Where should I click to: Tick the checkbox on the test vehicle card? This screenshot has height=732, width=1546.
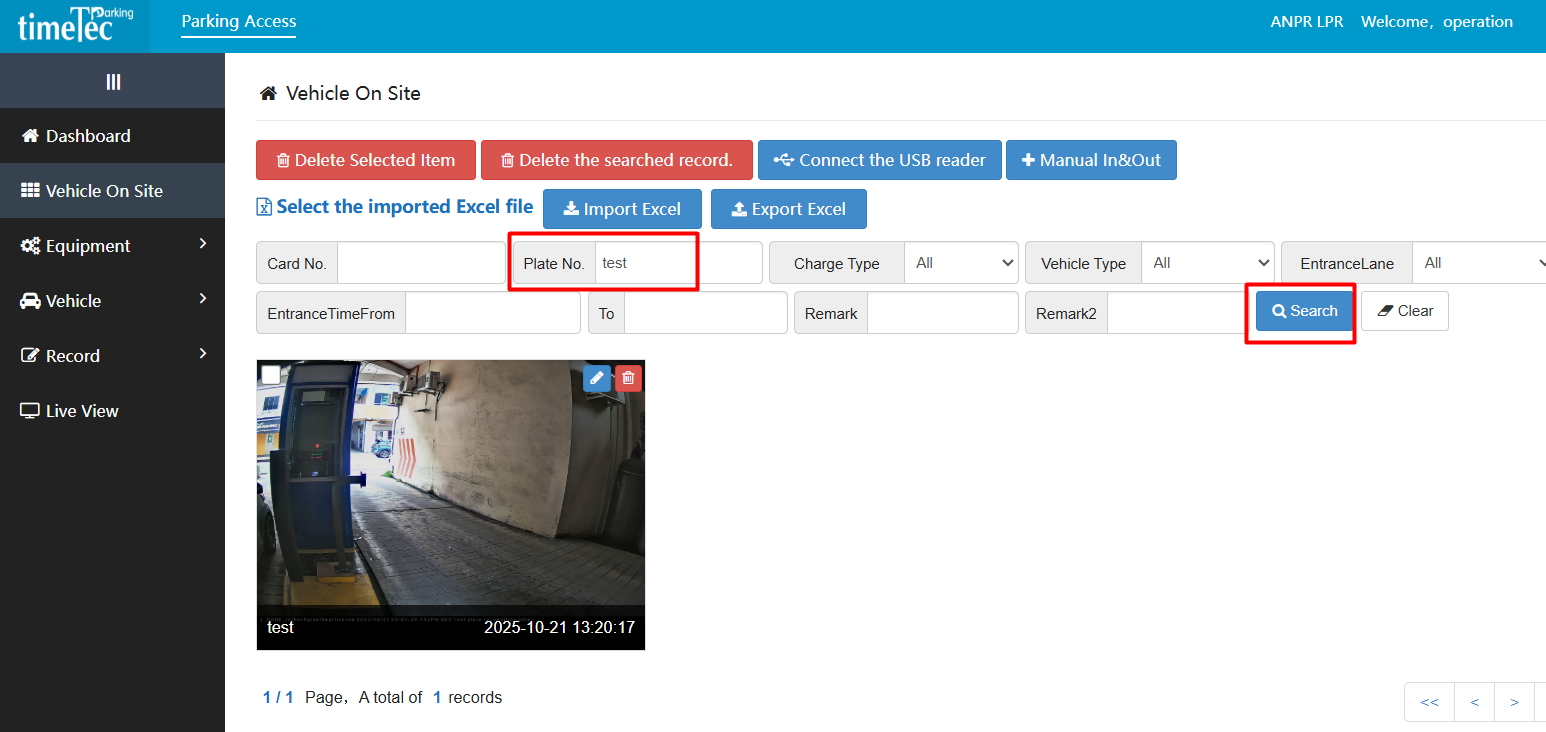(271, 374)
